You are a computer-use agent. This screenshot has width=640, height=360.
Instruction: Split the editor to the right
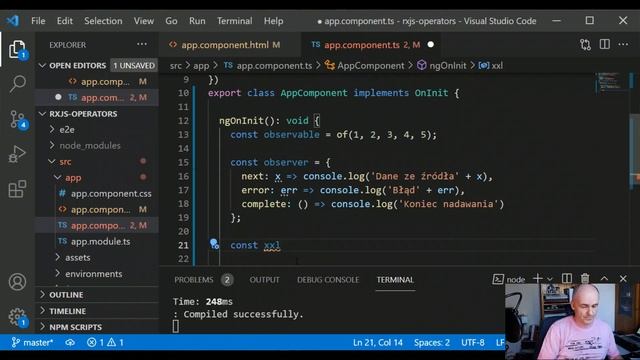(604, 44)
